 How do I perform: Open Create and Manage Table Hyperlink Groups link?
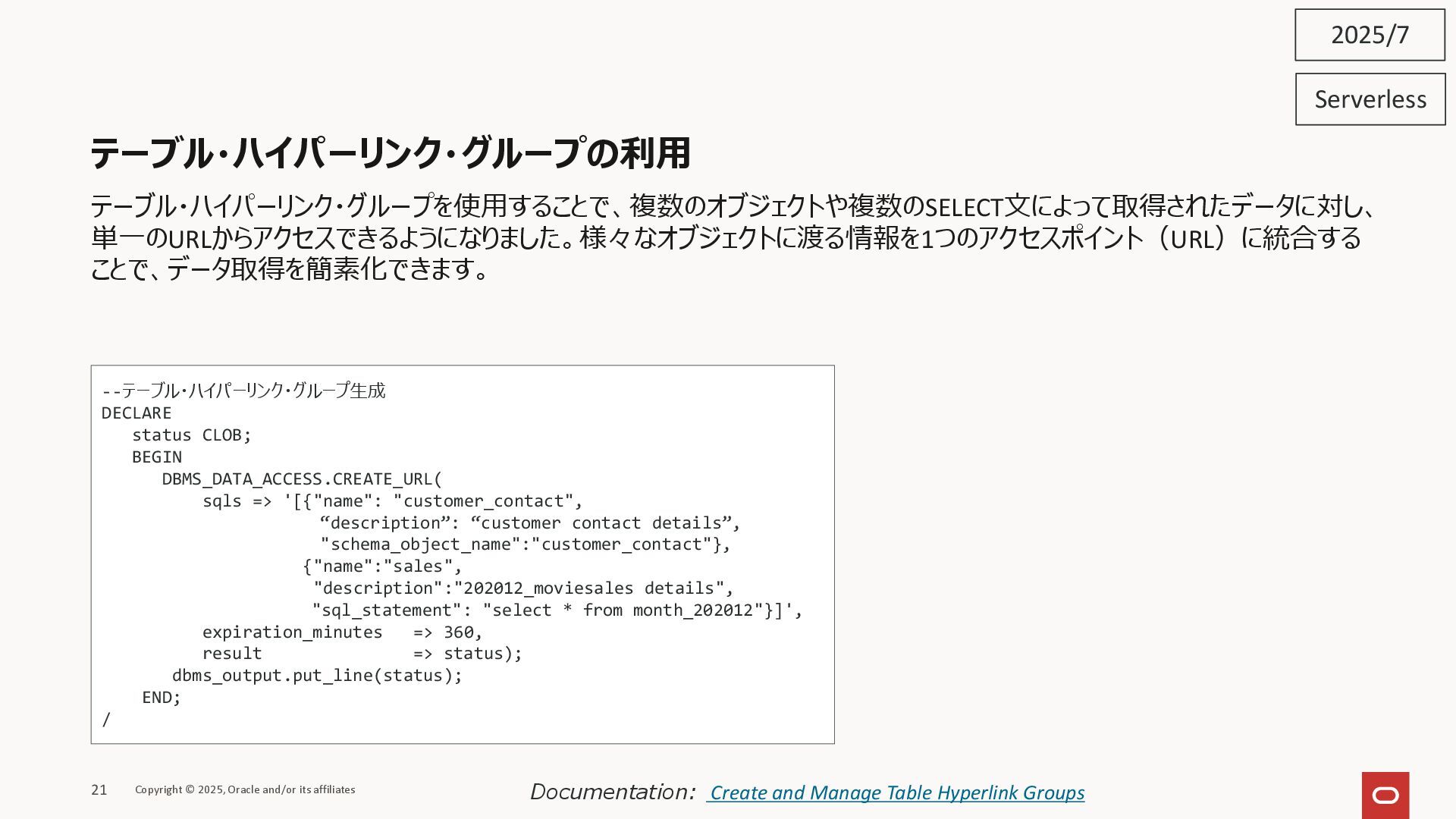pyautogui.click(x=896, y=792)
